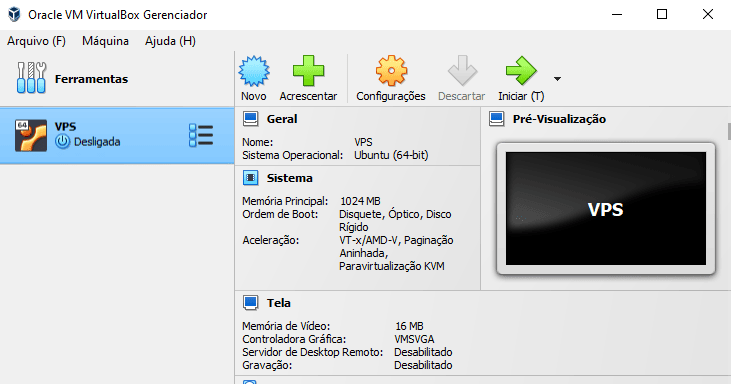The image size is (733, 385).
Task: Click the '1024 MB' memory value
Action: pyautogui.click(x=360, y=201)
